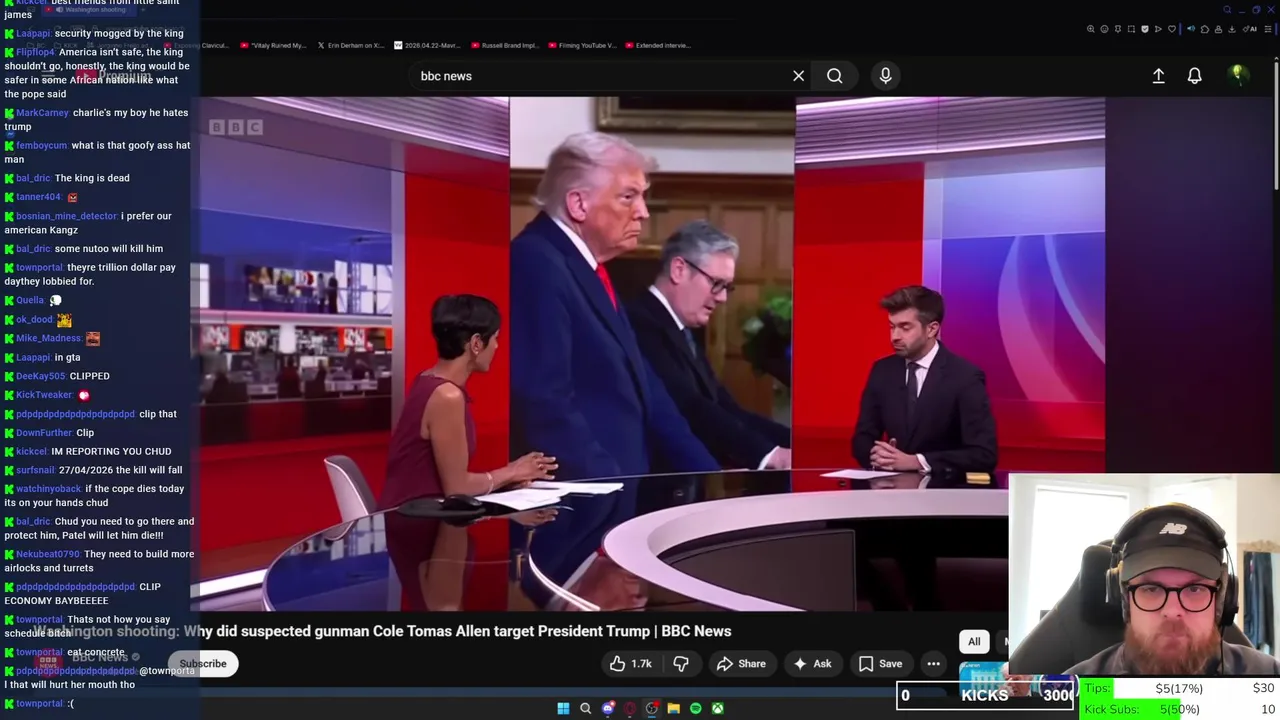Mute the tab via browser speaker icon
The image size is (1280, 720).
click(1191, 29)
